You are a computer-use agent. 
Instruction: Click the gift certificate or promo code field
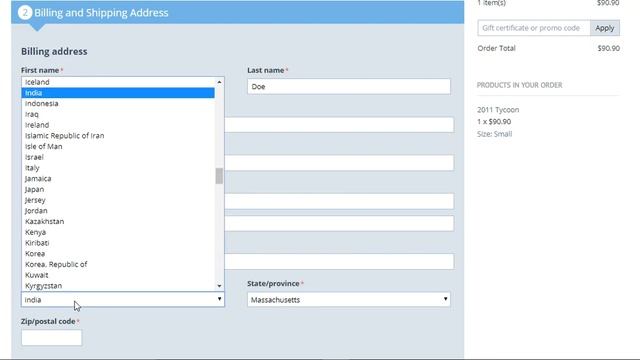coord(533,28)
